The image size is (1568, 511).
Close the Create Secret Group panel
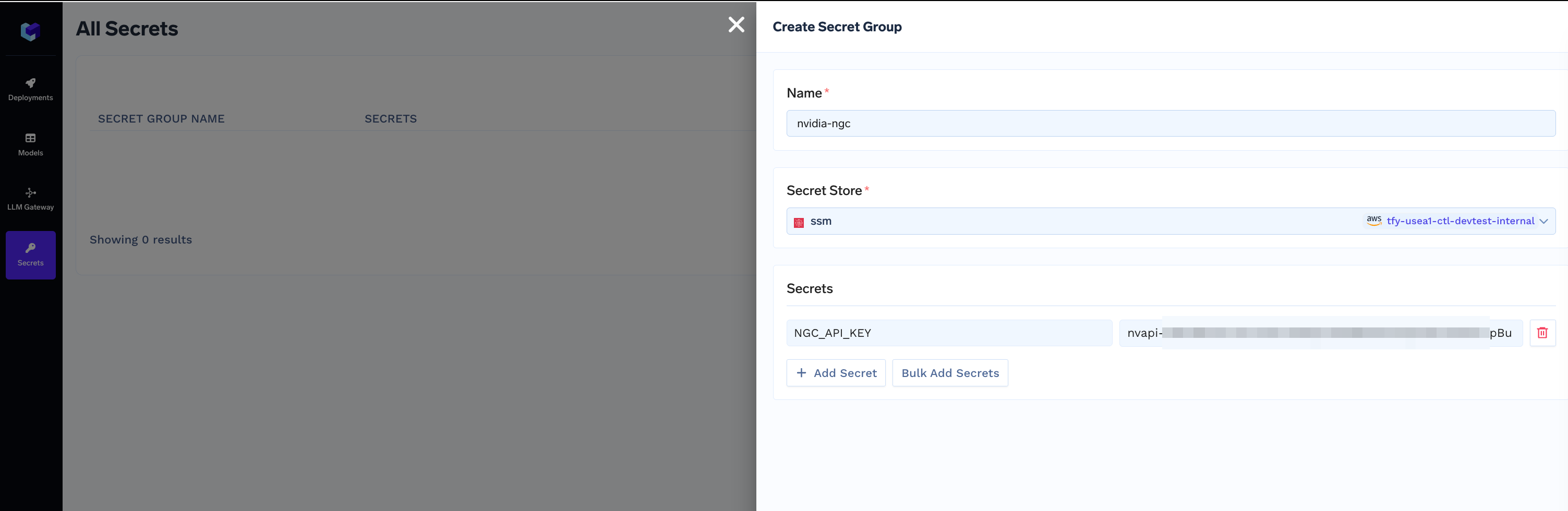(737, 25)
